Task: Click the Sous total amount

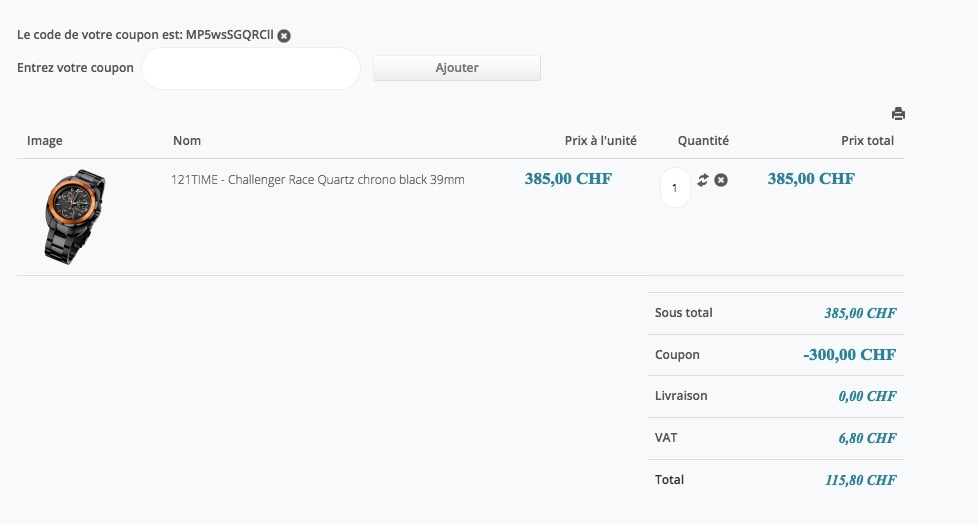Action: coord(860,313)
